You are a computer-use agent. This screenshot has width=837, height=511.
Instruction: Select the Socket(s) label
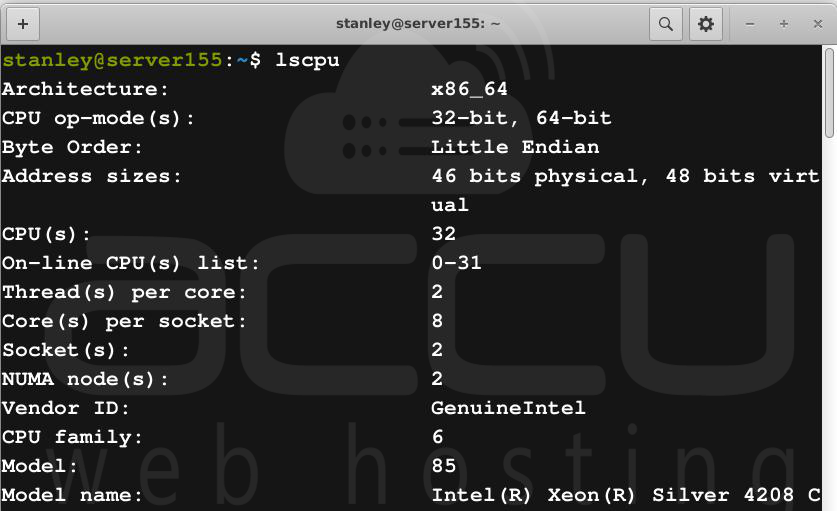click(66, 350)
